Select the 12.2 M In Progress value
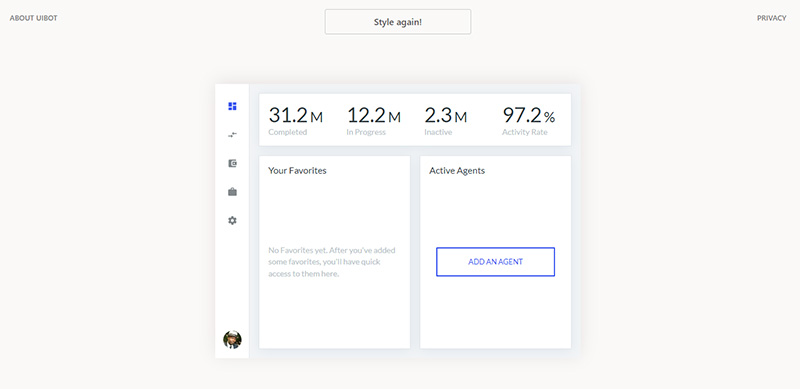 pyautogui.click(x=374, y=115)
